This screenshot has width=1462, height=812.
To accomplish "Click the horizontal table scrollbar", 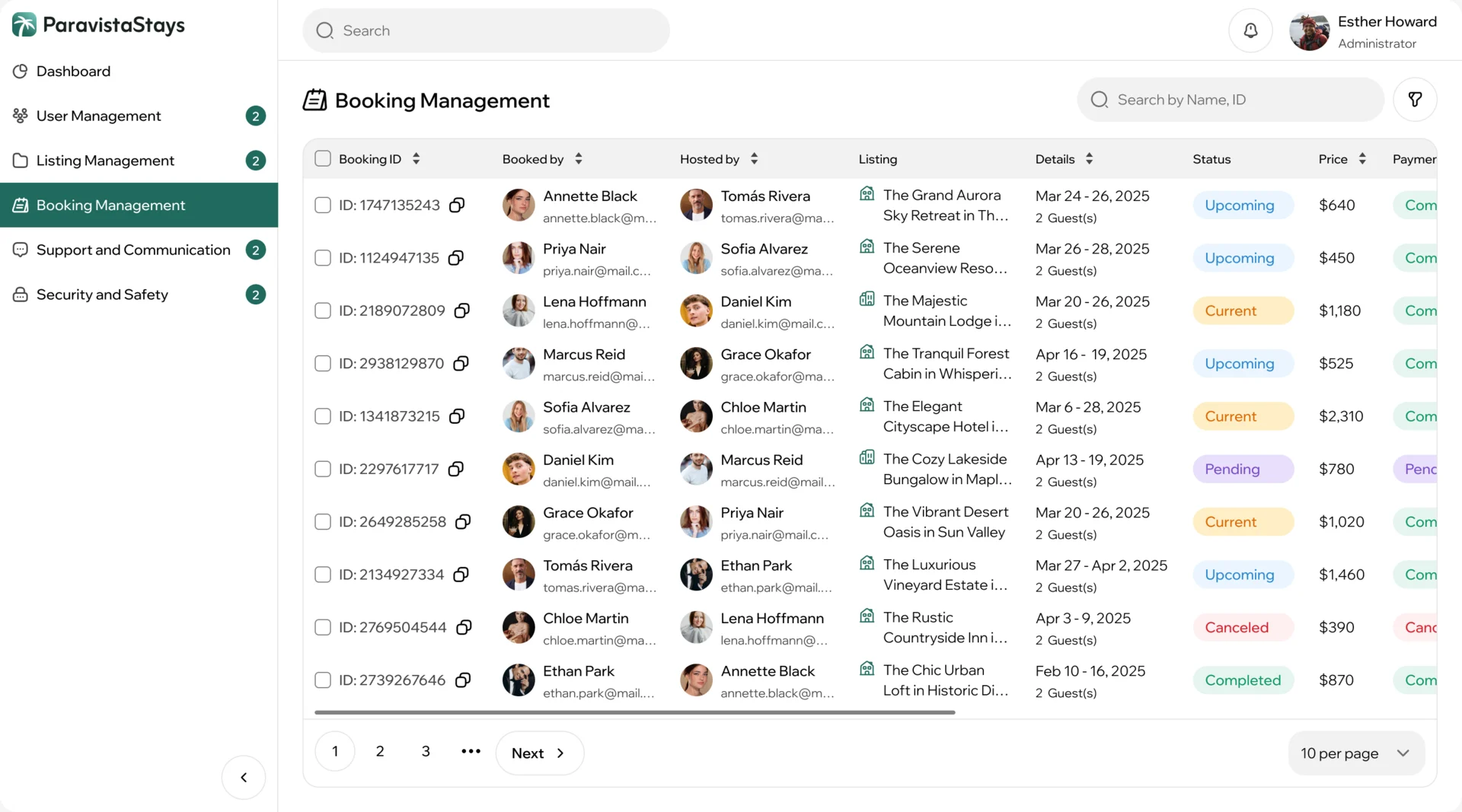I will point(634,713).
